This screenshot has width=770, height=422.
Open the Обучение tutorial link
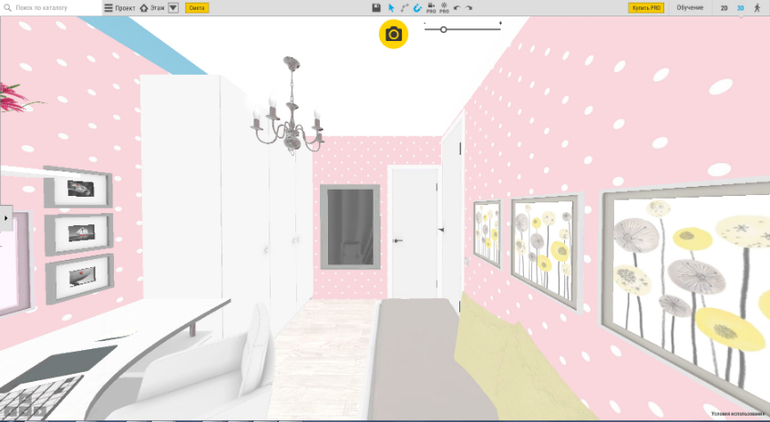pyautogui.click(x=690, y=8)
